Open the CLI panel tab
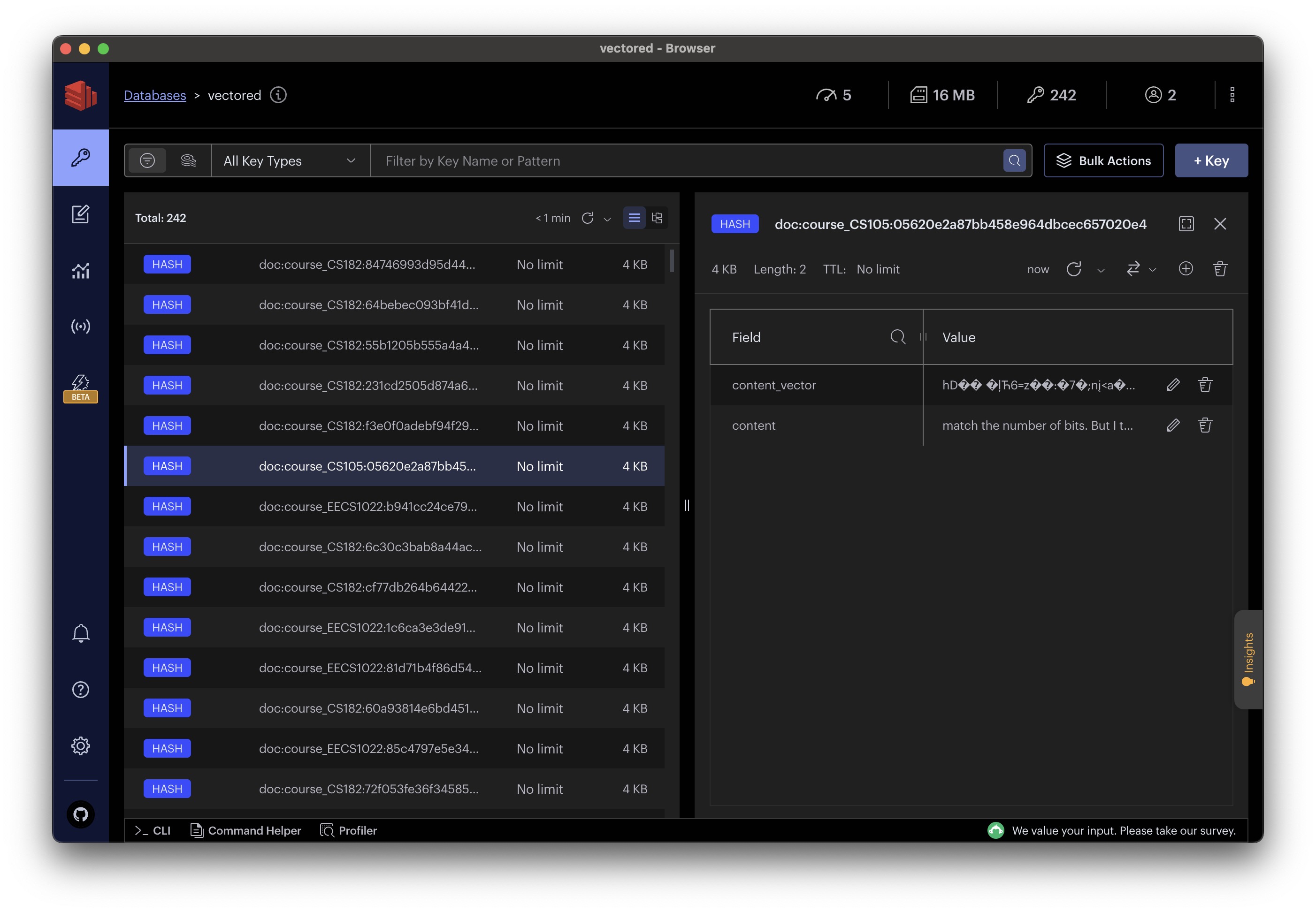Image resolution: width=1316 pixels, height=912 pixels. (x=153, y=830)
